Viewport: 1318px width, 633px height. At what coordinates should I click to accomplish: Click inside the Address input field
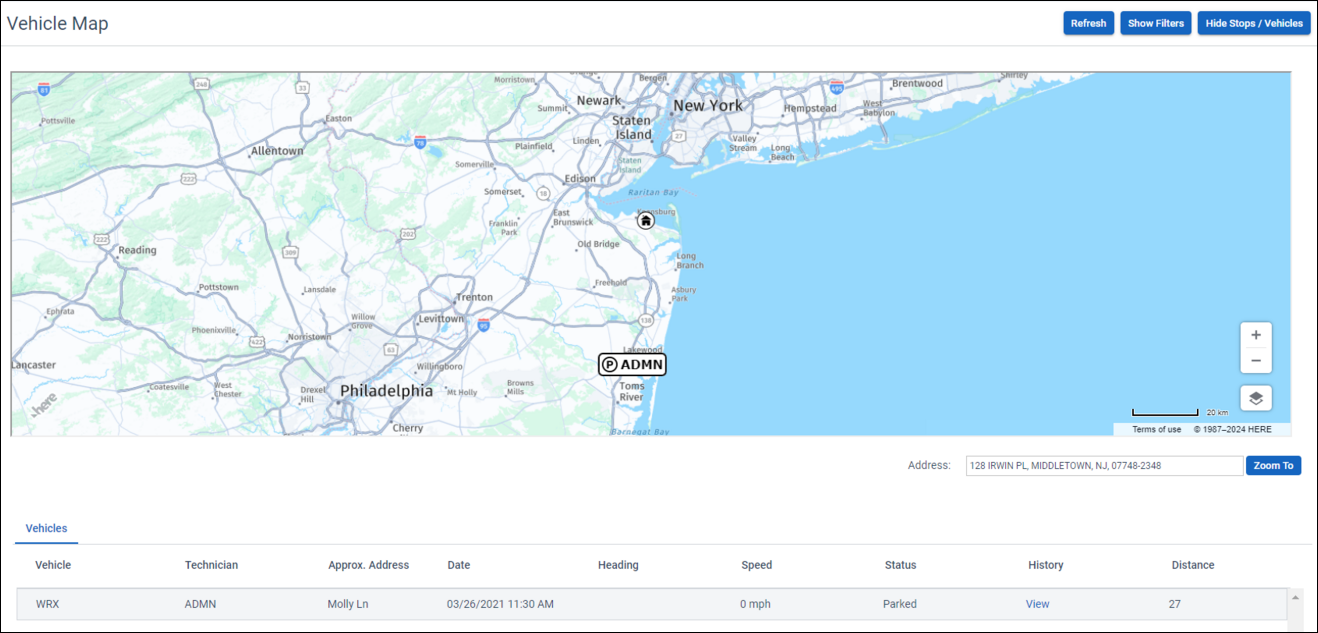(x=1103, y=465)
